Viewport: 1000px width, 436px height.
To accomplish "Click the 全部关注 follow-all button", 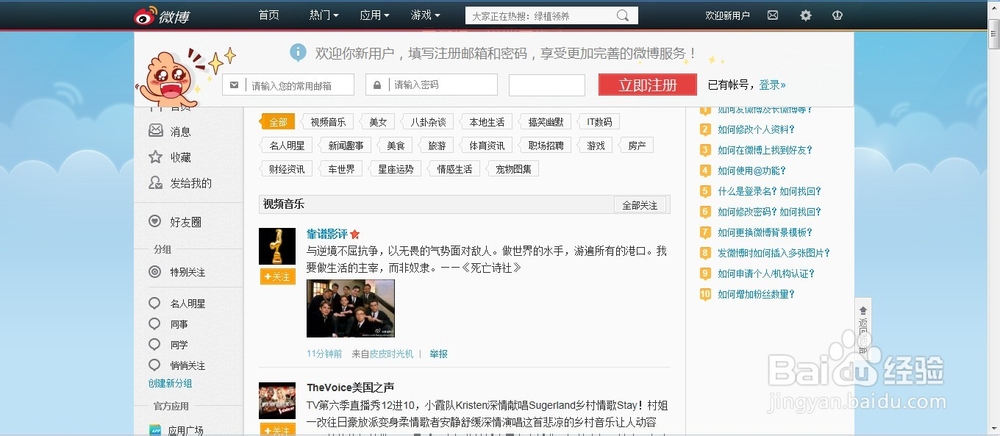I will 640,205.
